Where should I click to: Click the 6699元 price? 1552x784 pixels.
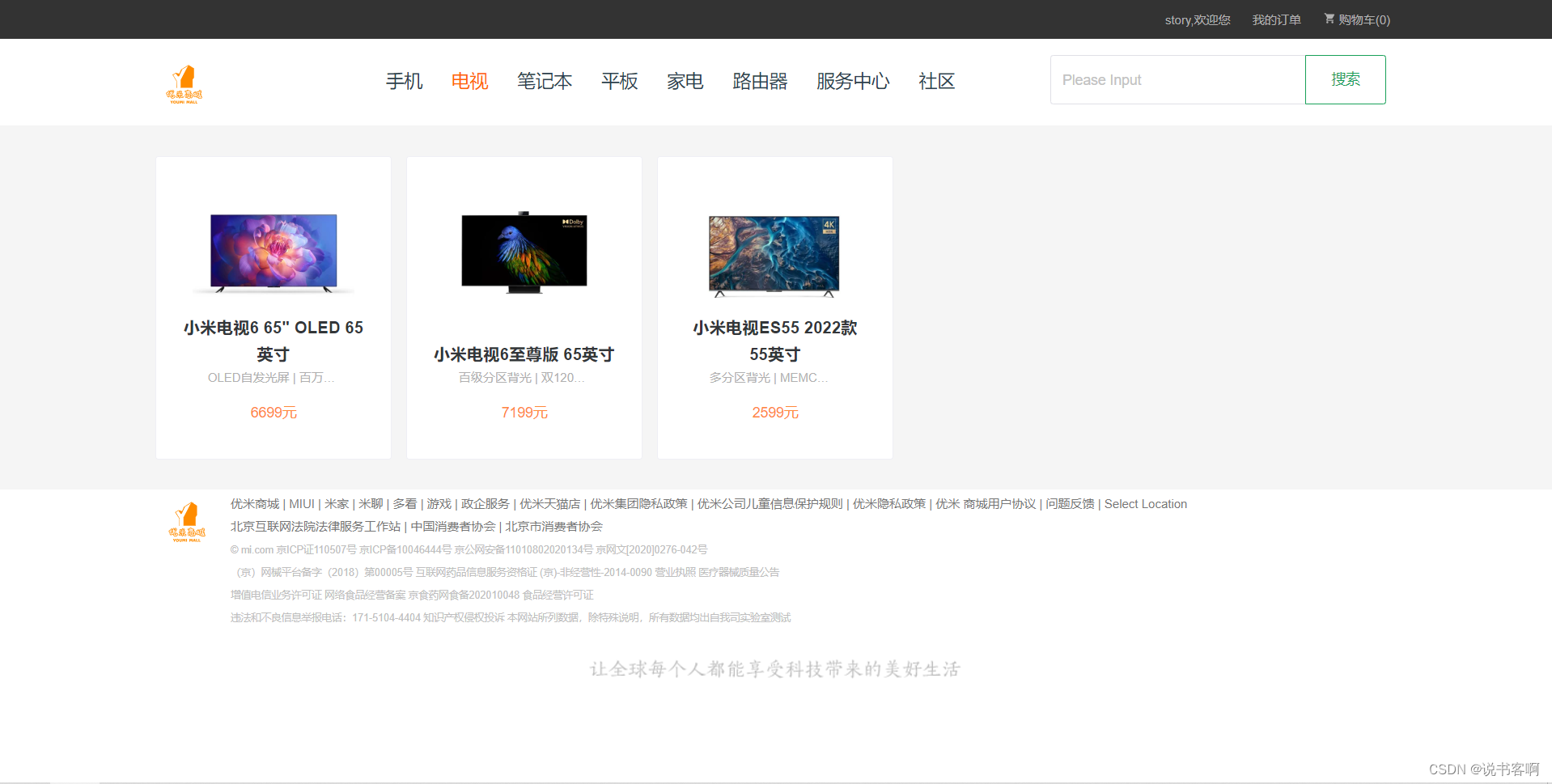274,413
